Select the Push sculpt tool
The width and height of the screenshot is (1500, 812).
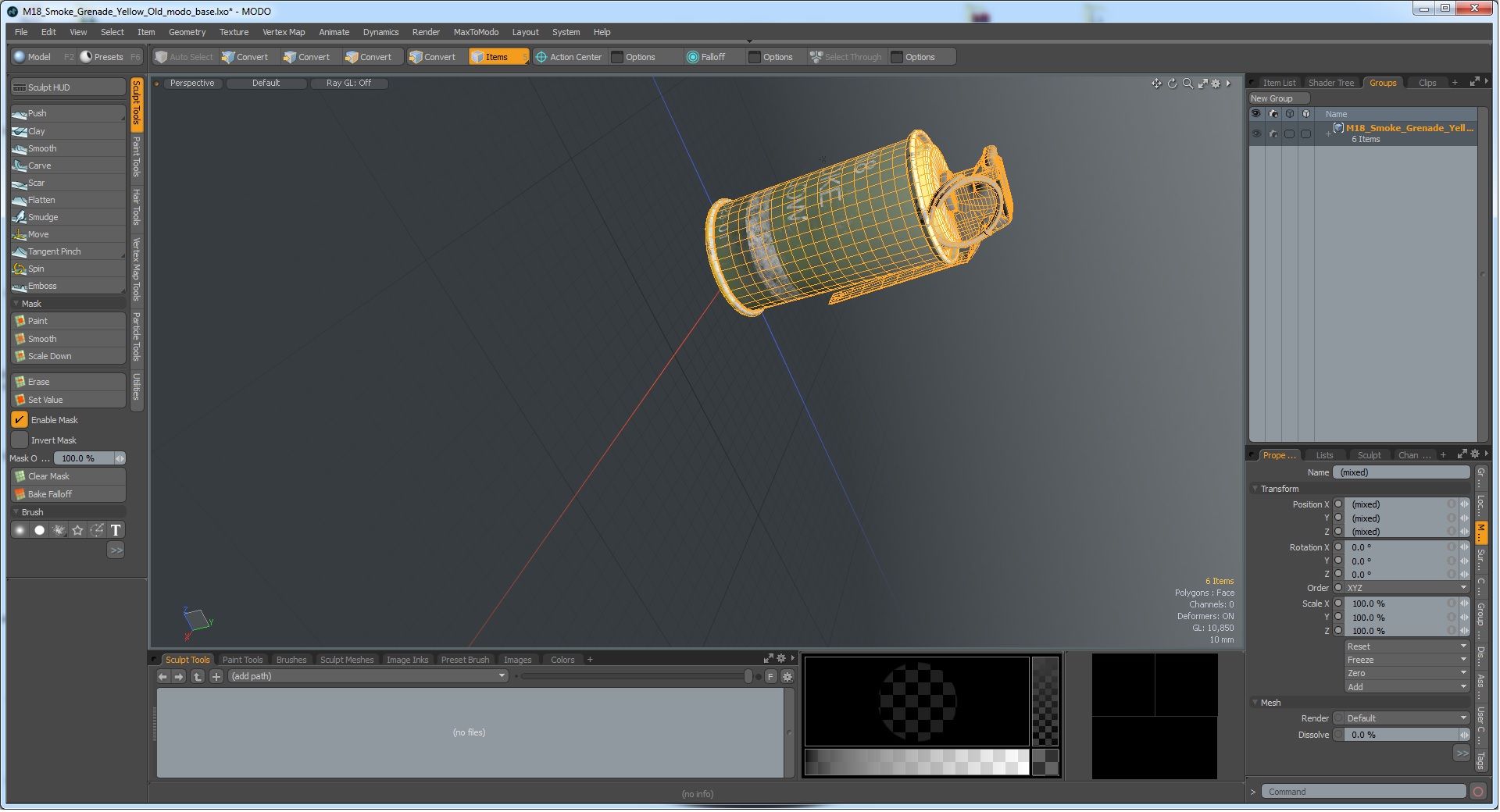click(x=68, y=114)
